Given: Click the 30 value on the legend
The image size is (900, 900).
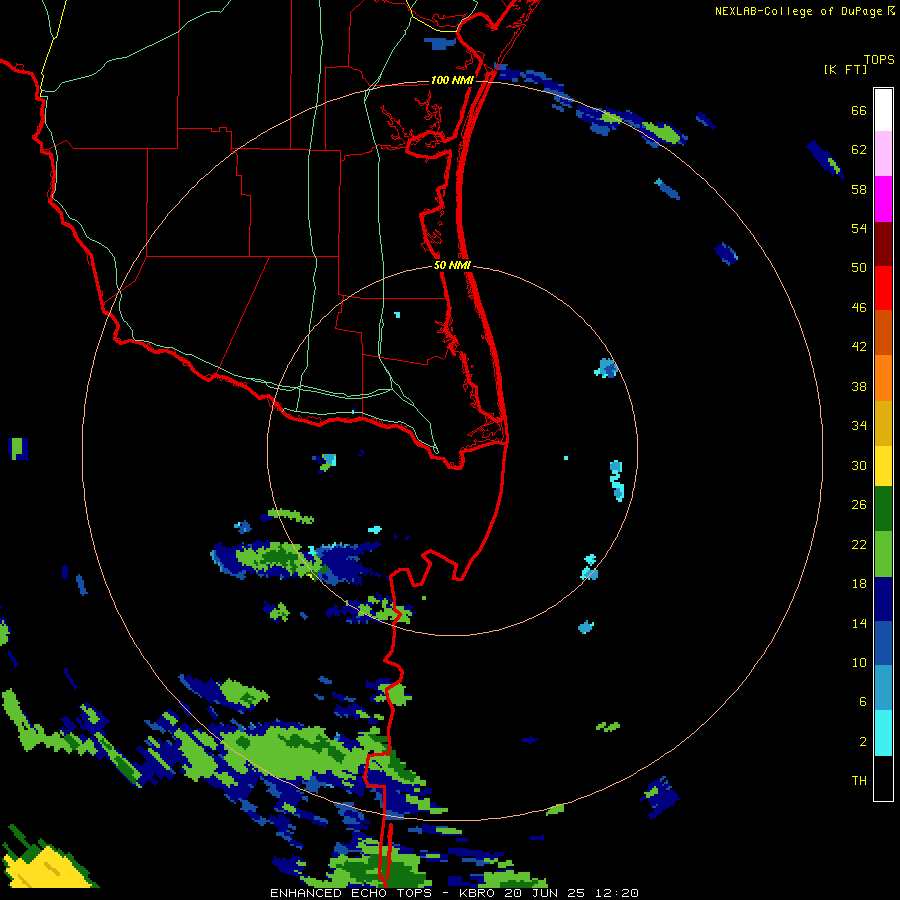Looking at the screenshot, I should [x=859, y=465].
